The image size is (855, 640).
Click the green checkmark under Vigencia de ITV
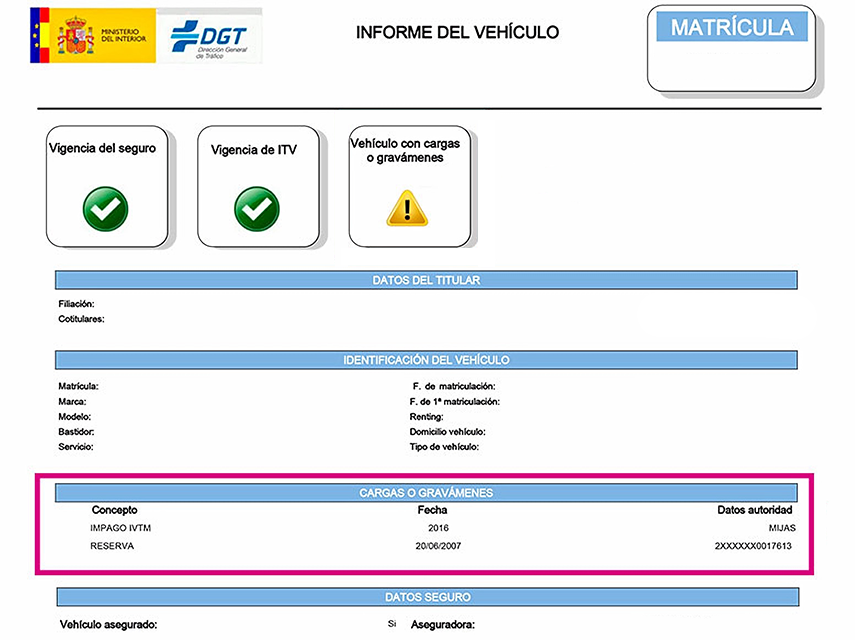click(256, 207)
